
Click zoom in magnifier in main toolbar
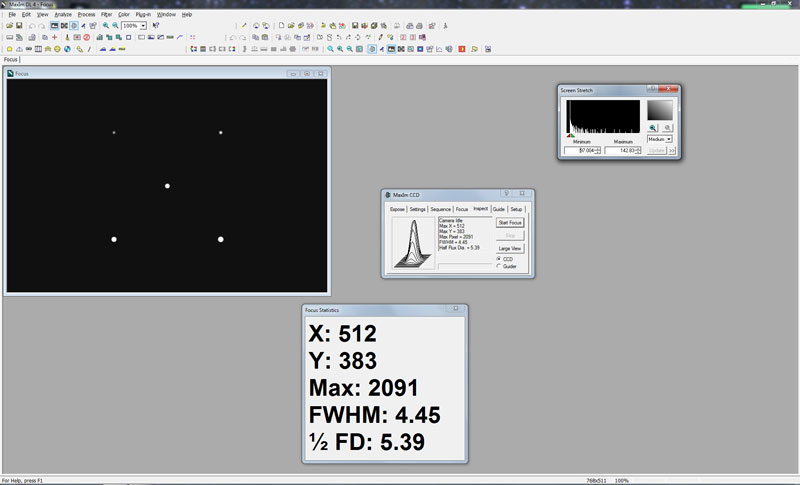click(x=106, y=25)
